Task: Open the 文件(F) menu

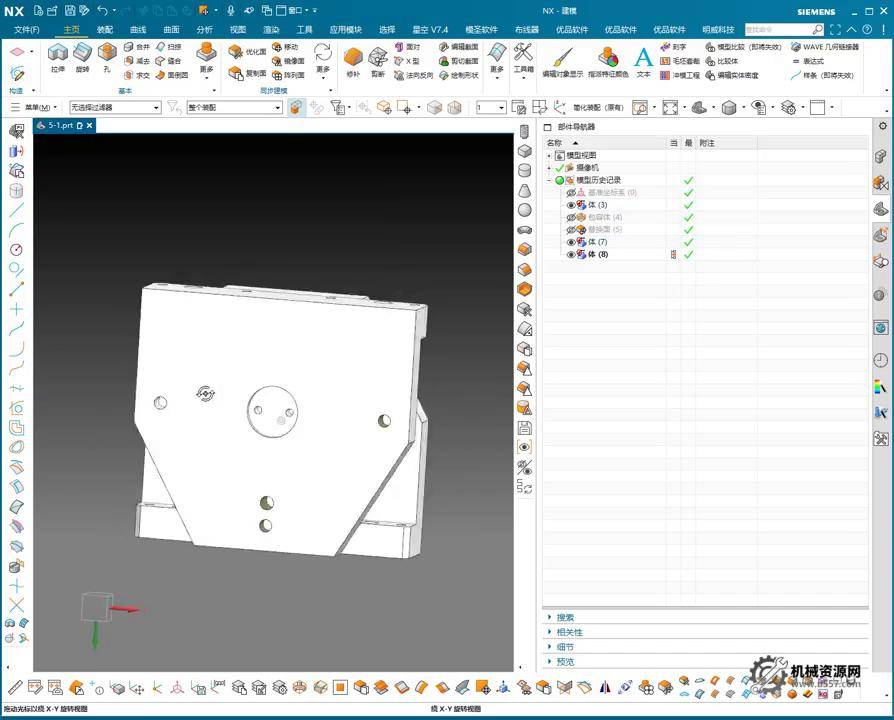Action: pos(27,30)
